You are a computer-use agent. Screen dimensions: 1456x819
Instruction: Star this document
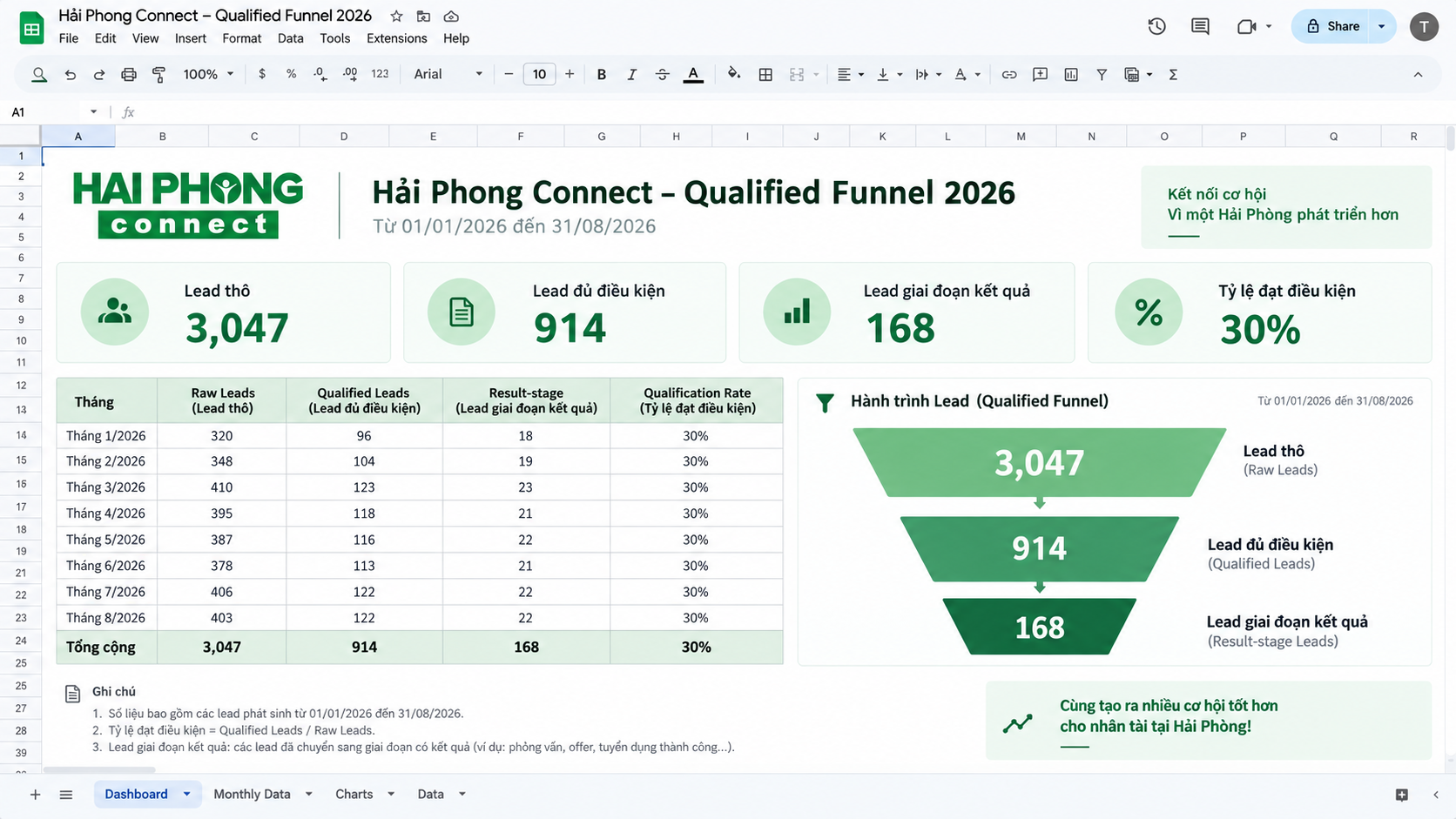397,17
